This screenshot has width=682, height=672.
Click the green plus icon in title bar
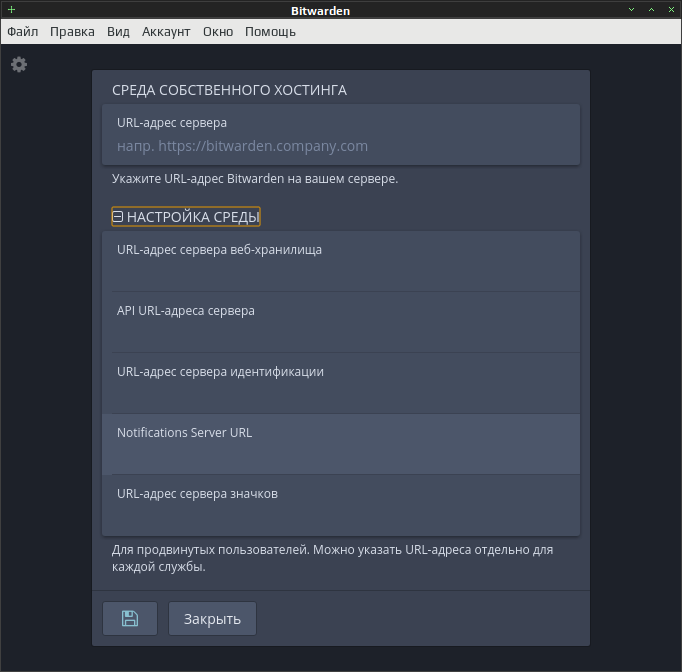[x=11, y=9]
